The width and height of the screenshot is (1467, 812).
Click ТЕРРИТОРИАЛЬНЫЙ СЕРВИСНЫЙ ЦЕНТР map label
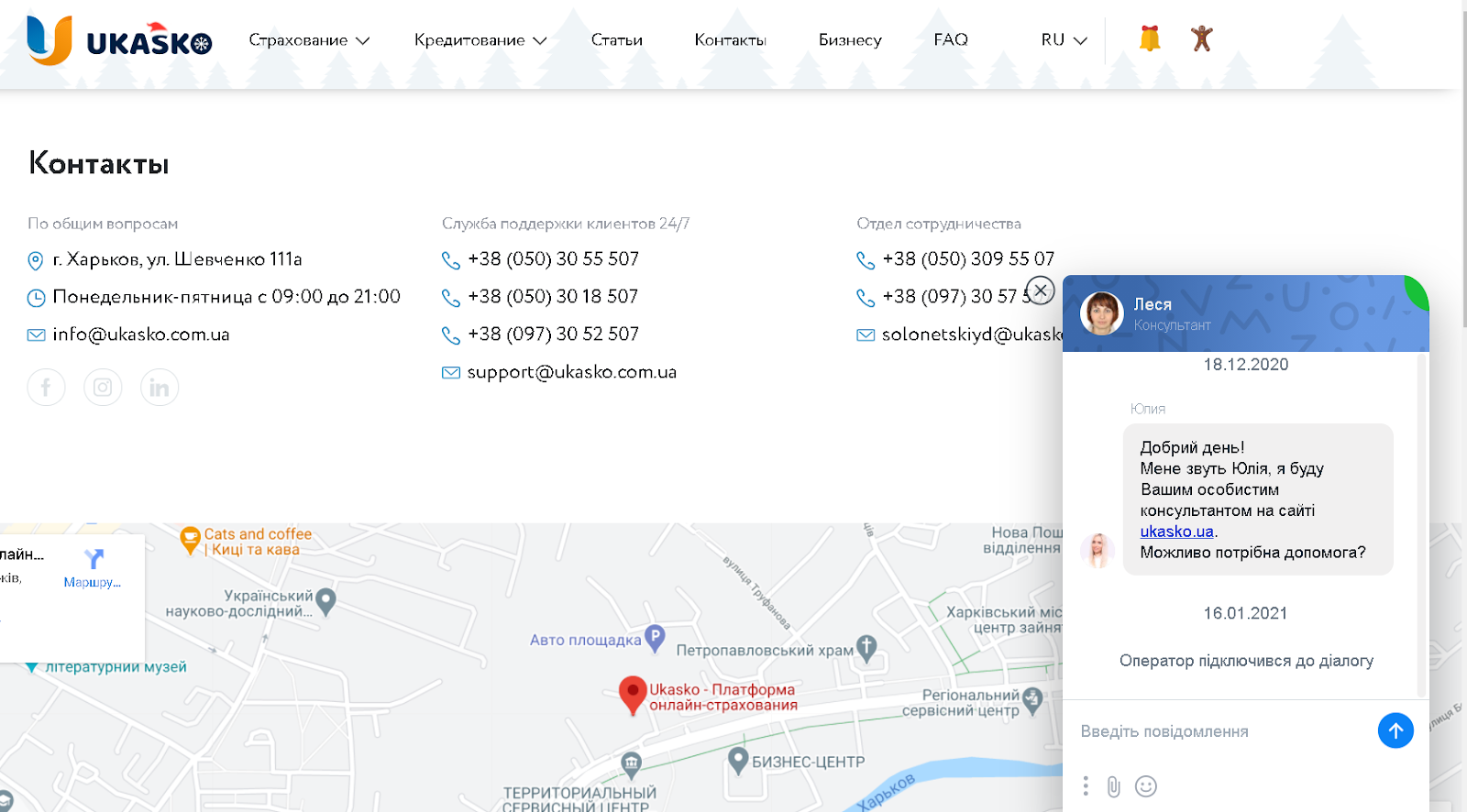click(x=579, y=799)
